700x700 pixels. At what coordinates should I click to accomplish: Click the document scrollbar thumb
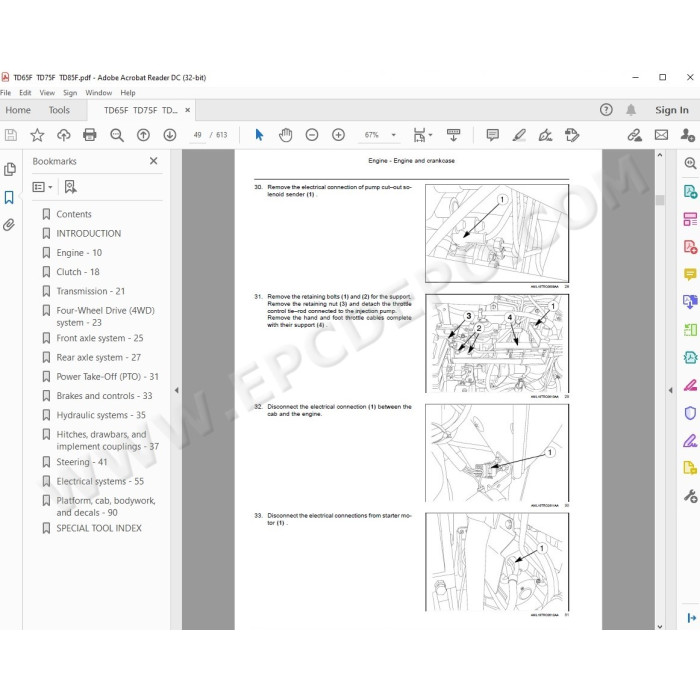(660, 200)
